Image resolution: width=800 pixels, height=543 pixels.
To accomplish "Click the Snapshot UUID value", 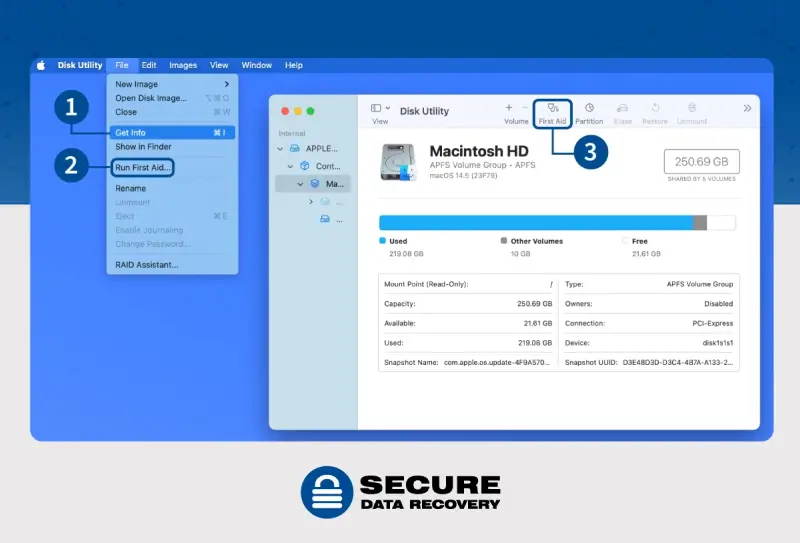I will (678, 362).
